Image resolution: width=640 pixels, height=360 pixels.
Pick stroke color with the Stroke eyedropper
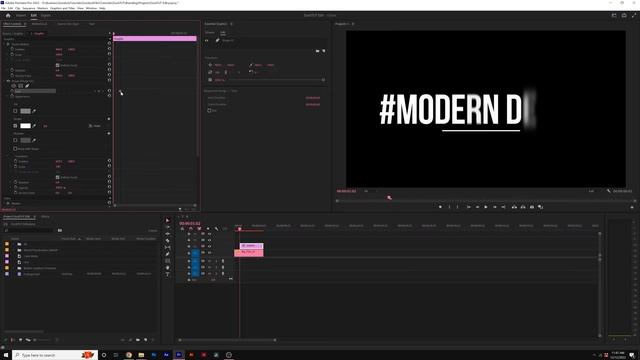point(34,126)
